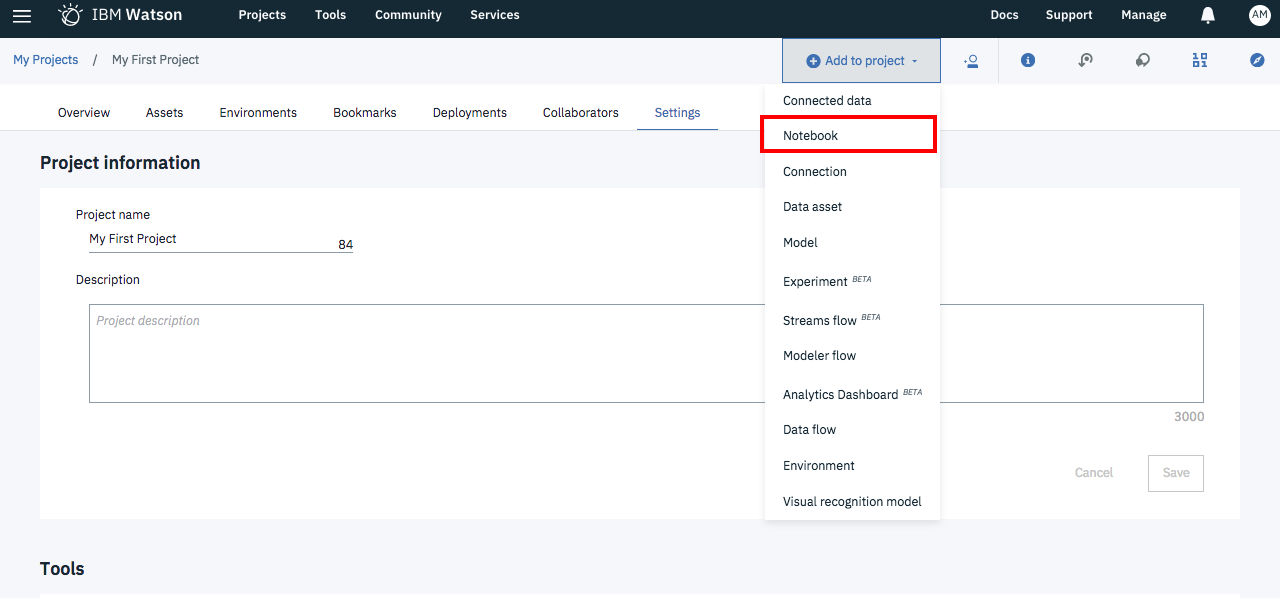Click the apps layout icon

[1199, 60]
